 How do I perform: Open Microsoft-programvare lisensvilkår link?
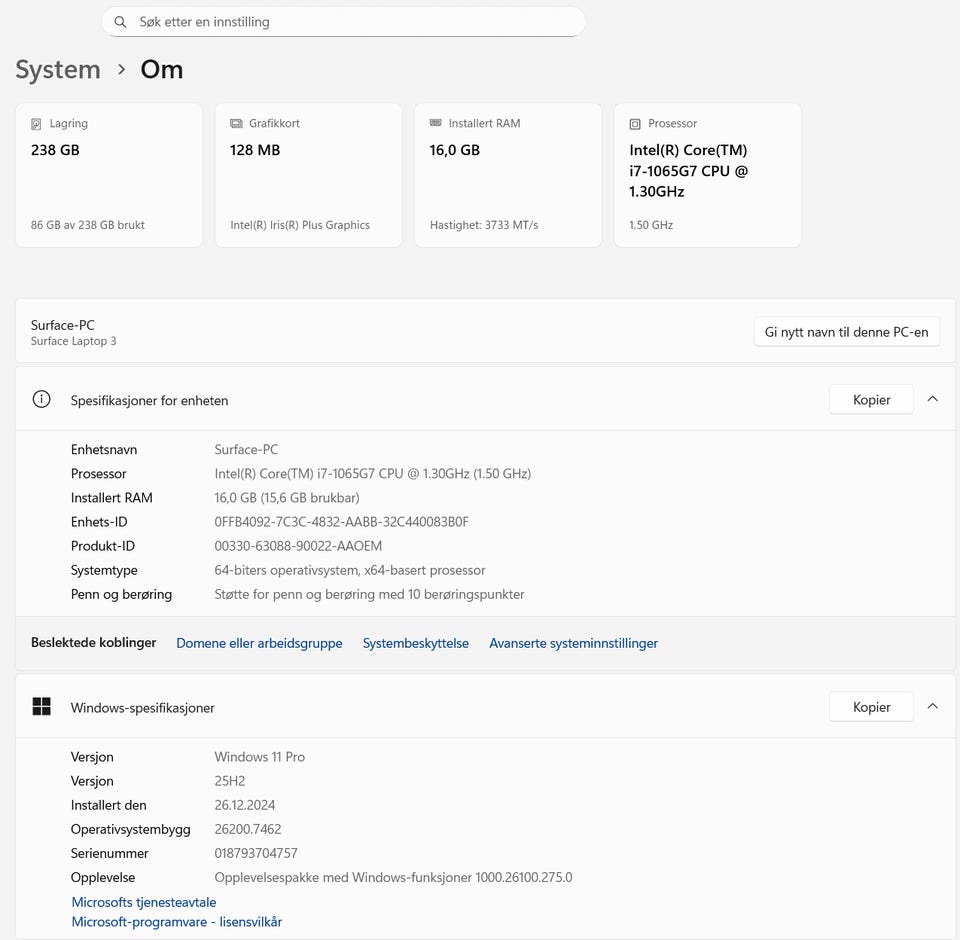[x=177, y=922]
